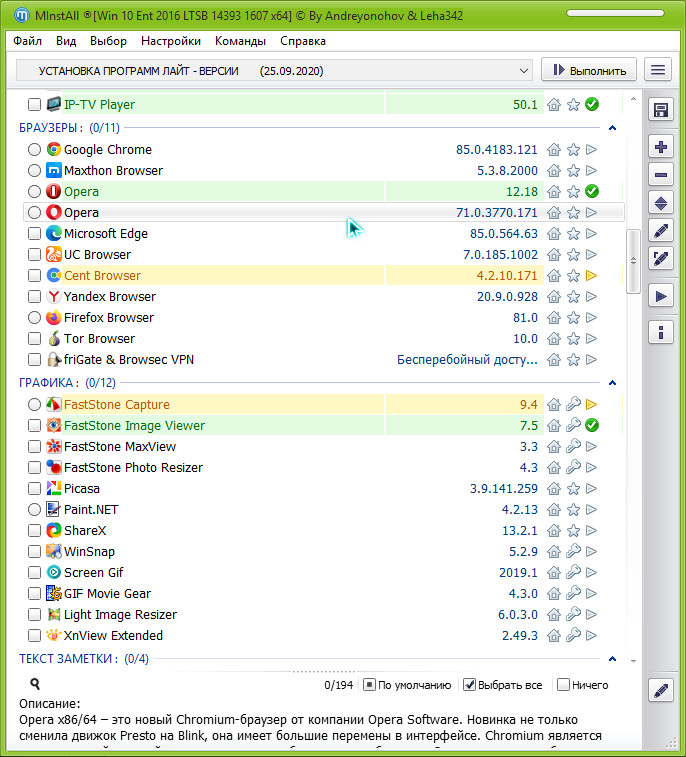
Task: Click star icon for Yandex Browser
Action: tap(573, 296)
